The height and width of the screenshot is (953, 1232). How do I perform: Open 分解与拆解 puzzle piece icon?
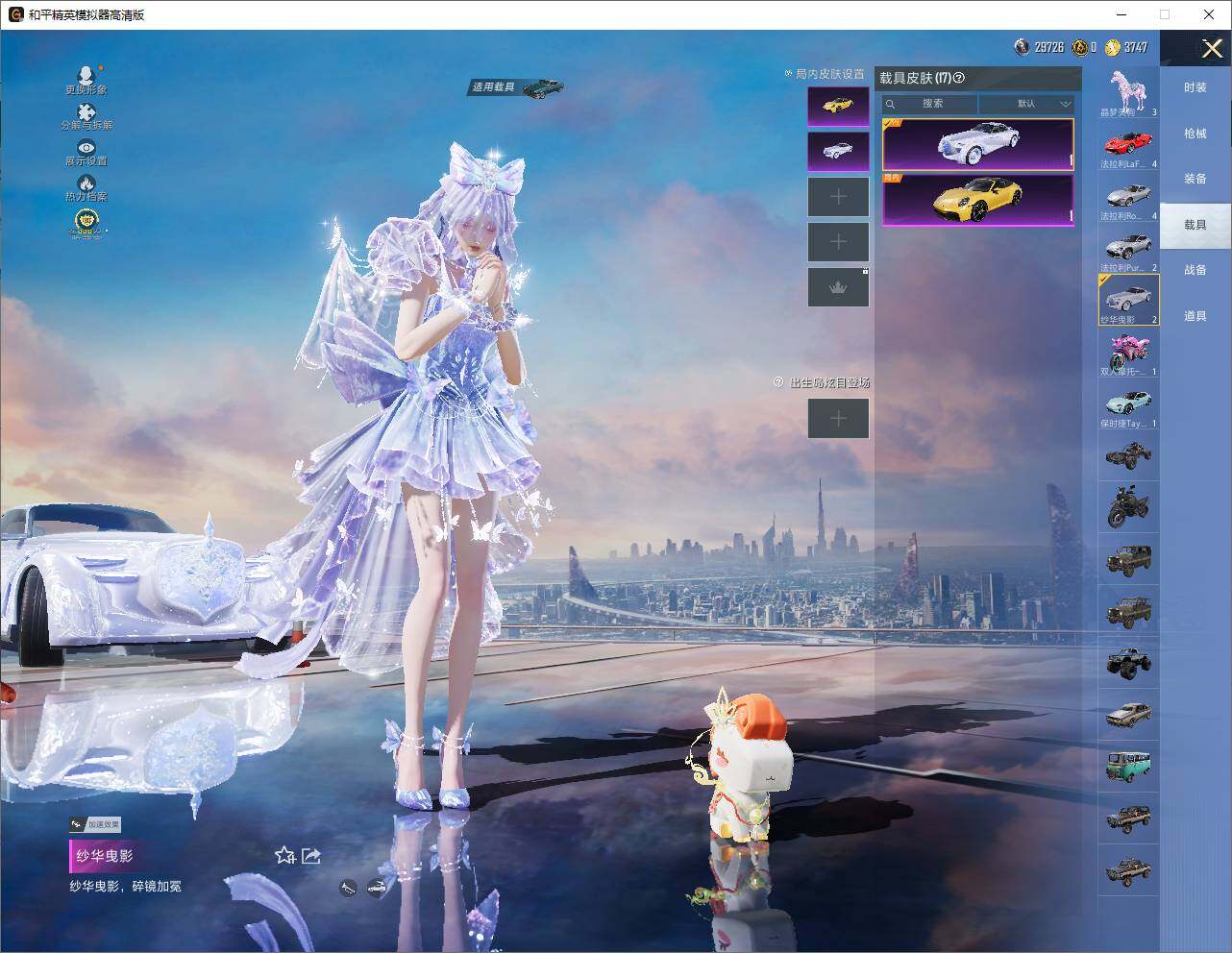pyautogui.click(x=86, y=116)
